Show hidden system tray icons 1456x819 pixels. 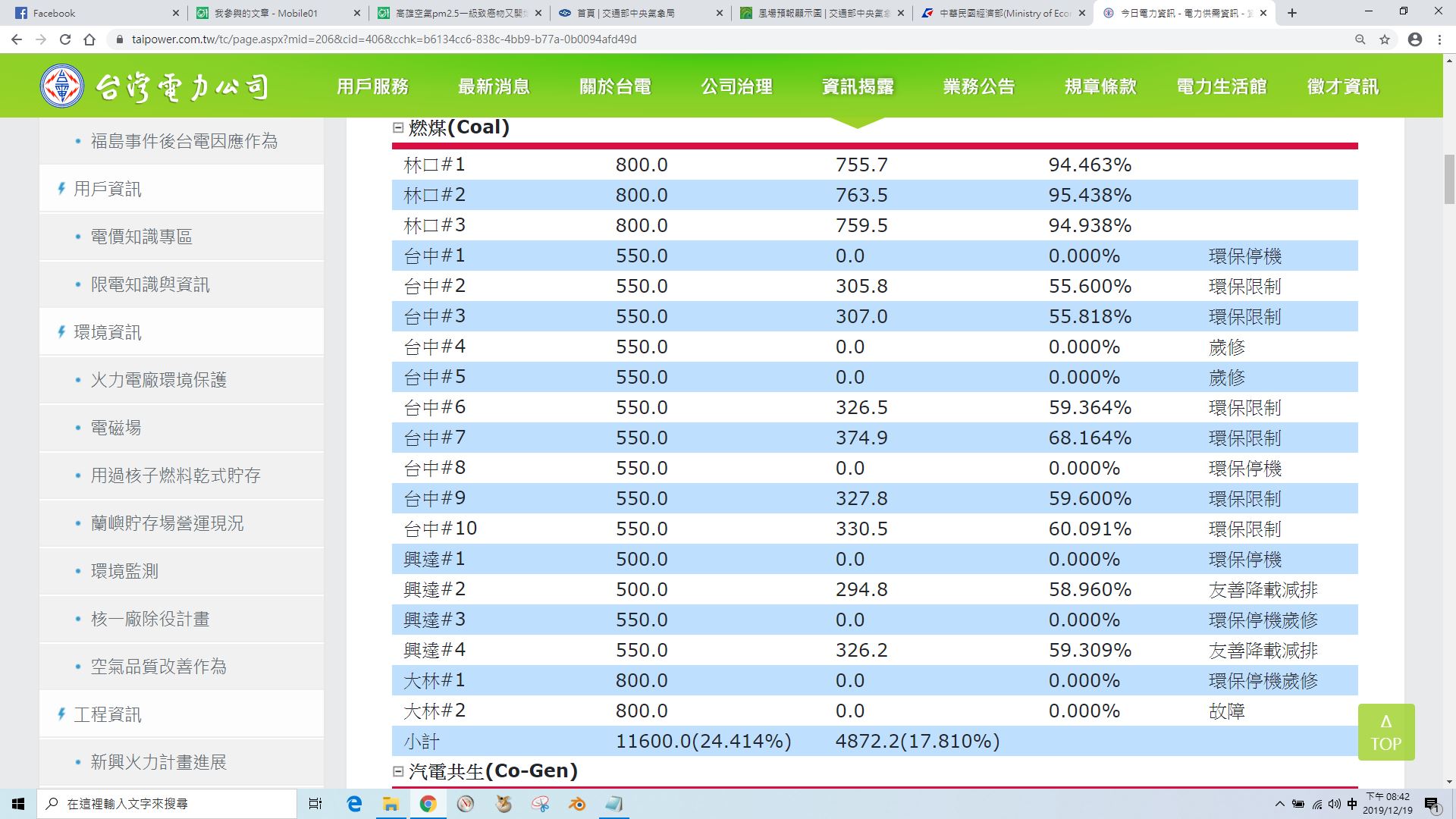(1280, 804)
